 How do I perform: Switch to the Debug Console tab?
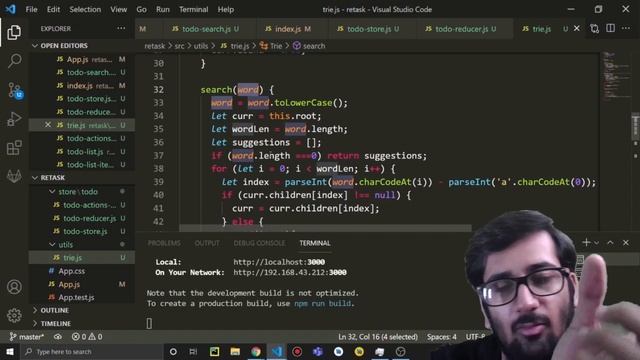click(x=259, y=243)
